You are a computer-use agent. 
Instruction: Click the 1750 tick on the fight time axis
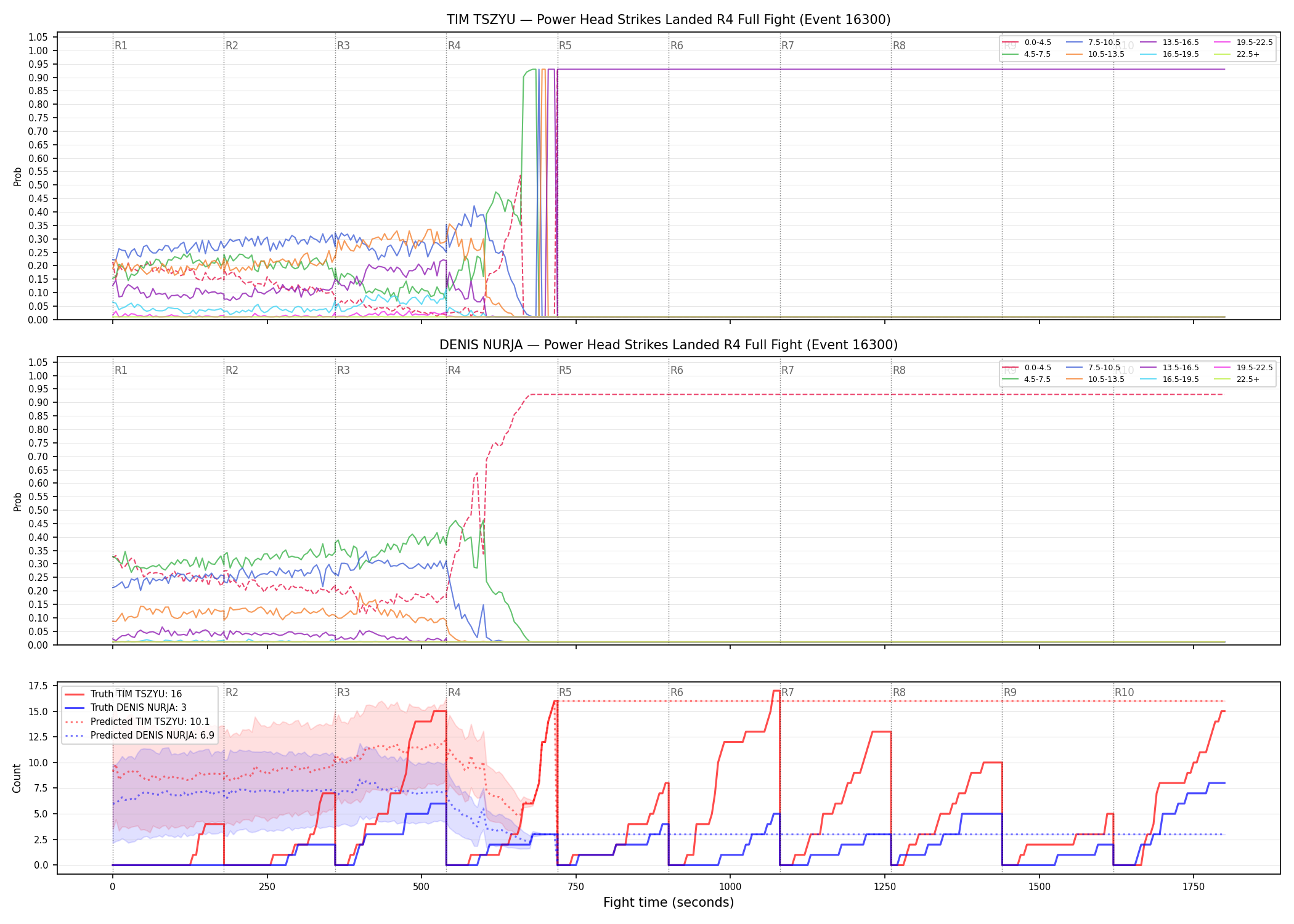pyautogui.click(x=1194, y=886)
